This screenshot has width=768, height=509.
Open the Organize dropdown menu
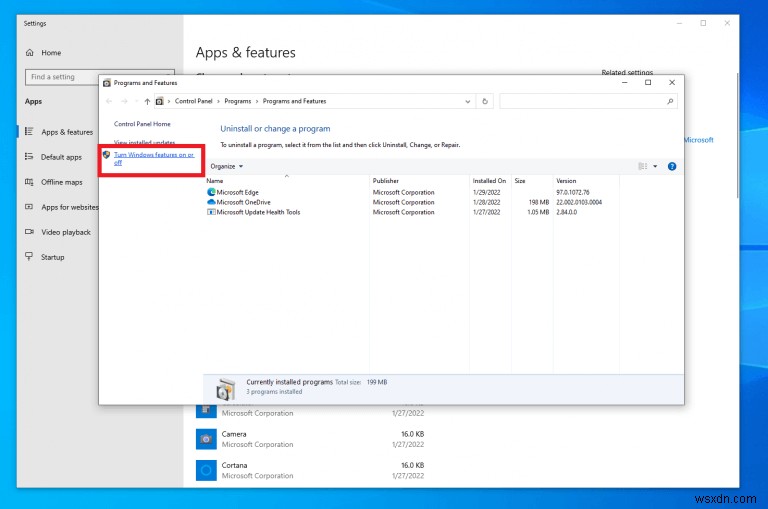coord(227,167)
